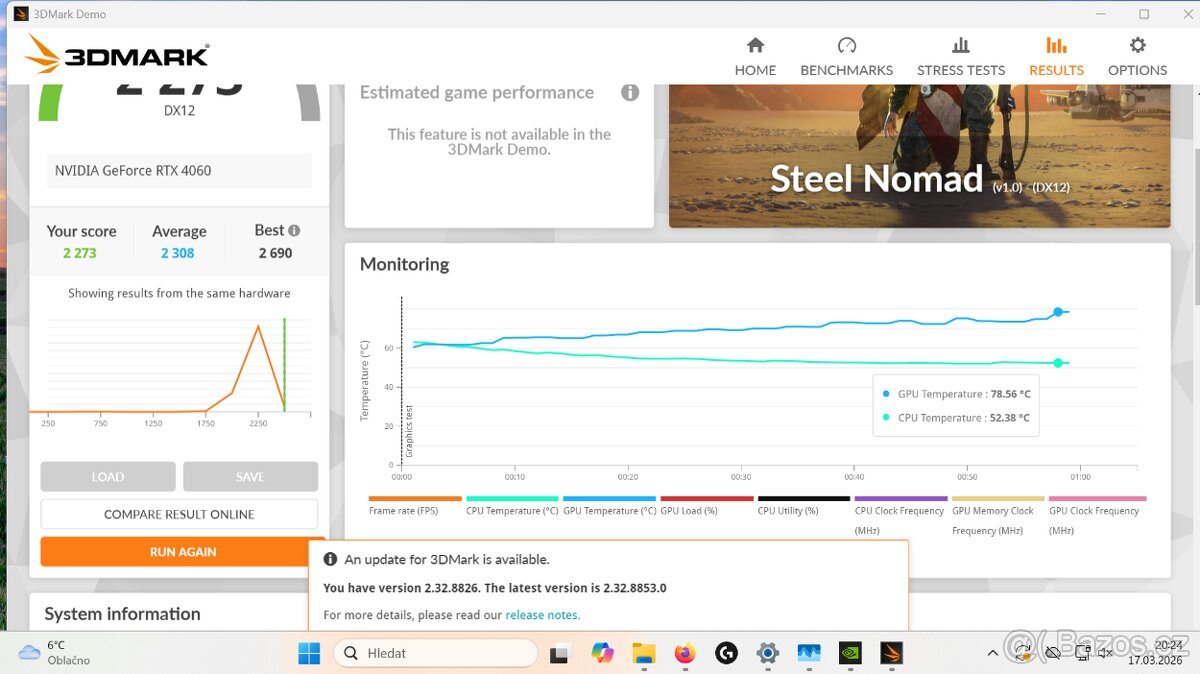
Task: Click the 3DMark Demo title bar icon
Action: tap(21, 14)
